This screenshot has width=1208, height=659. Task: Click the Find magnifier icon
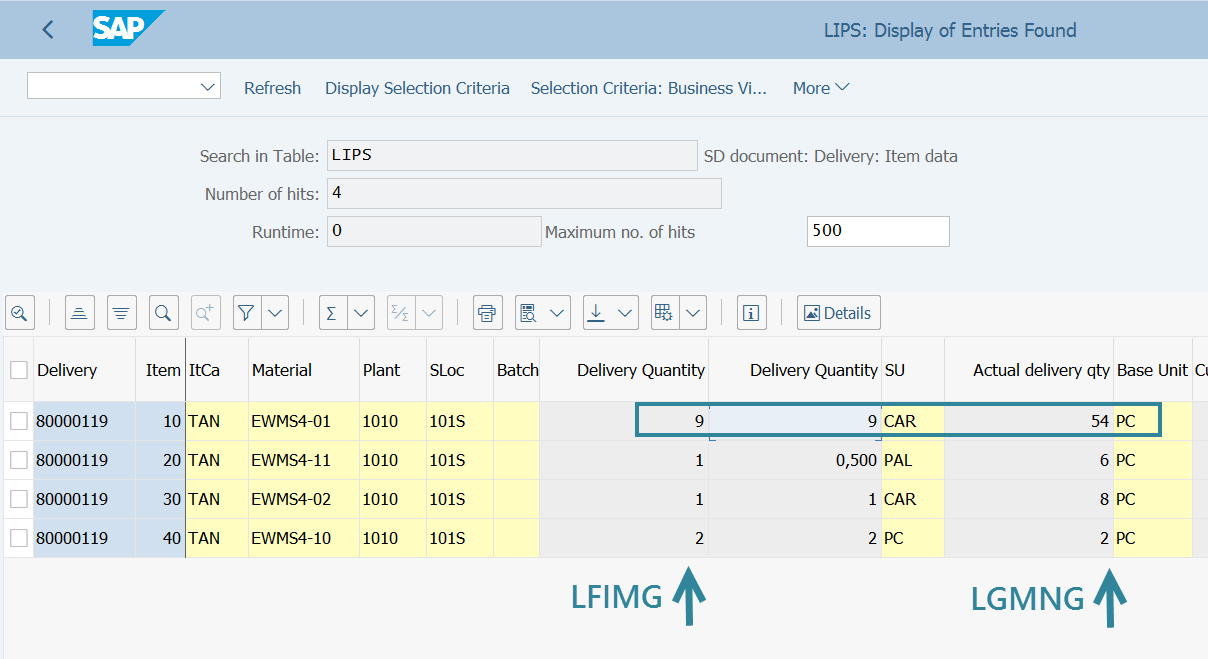pos(163,313)
